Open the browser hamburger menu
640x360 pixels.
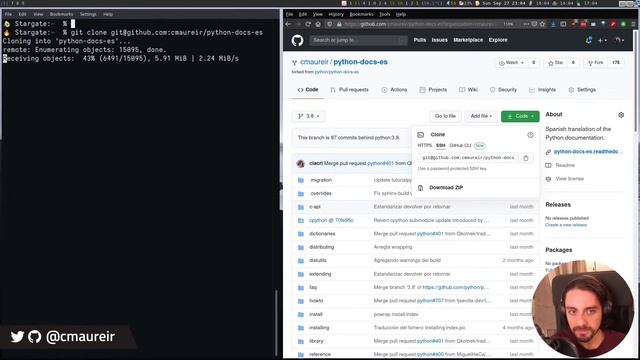(633, 24)
